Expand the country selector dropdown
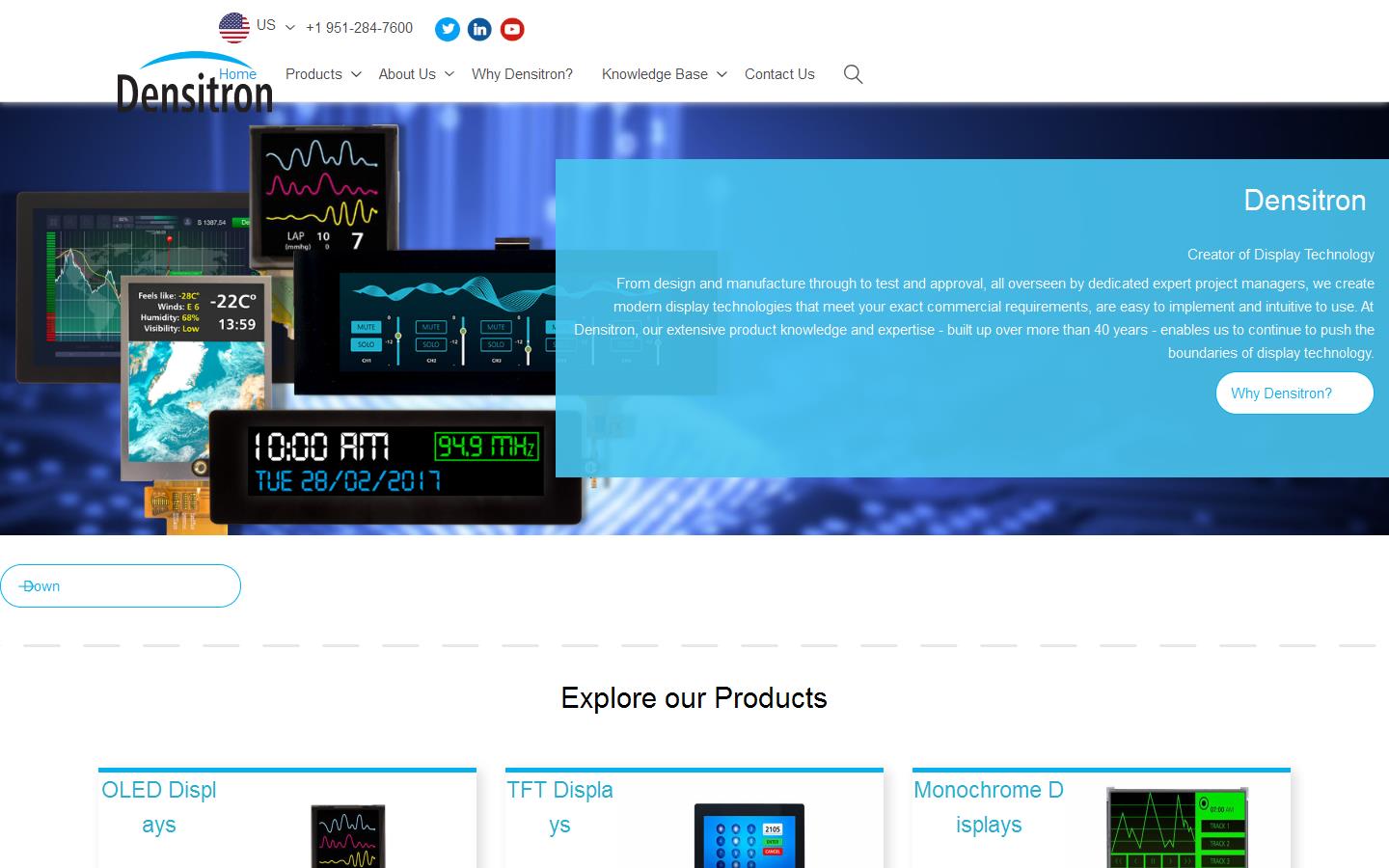This screenshot has width=1389, height=868. (289, 27)
